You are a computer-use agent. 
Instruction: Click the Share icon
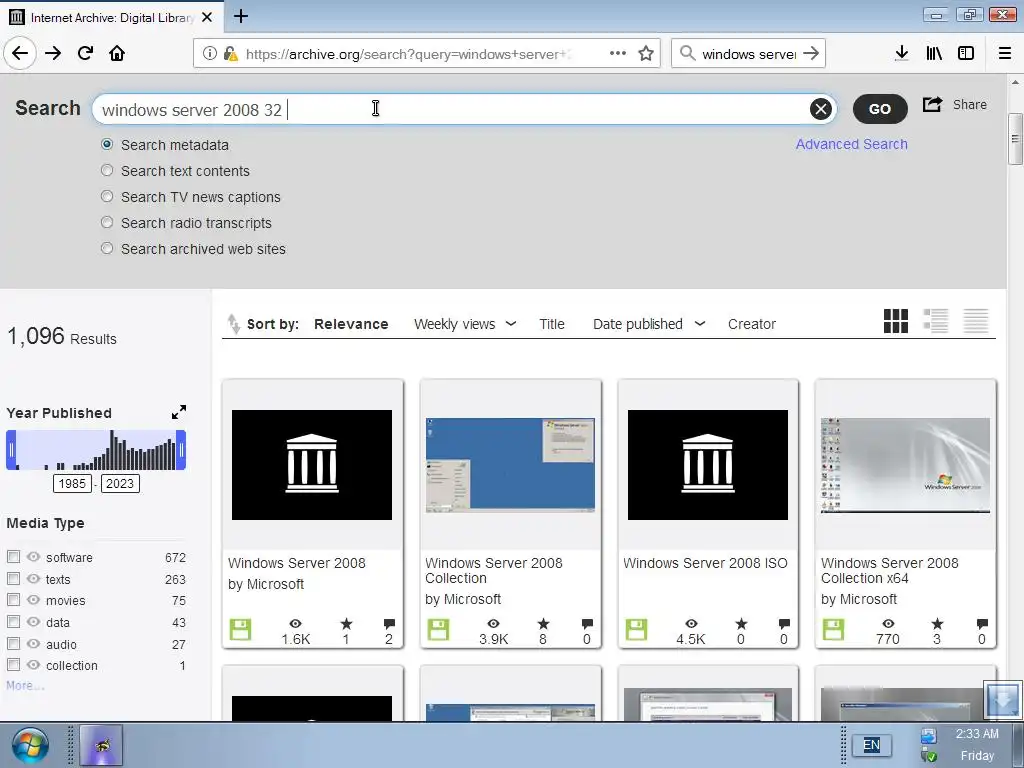click(x=933, y=104)
